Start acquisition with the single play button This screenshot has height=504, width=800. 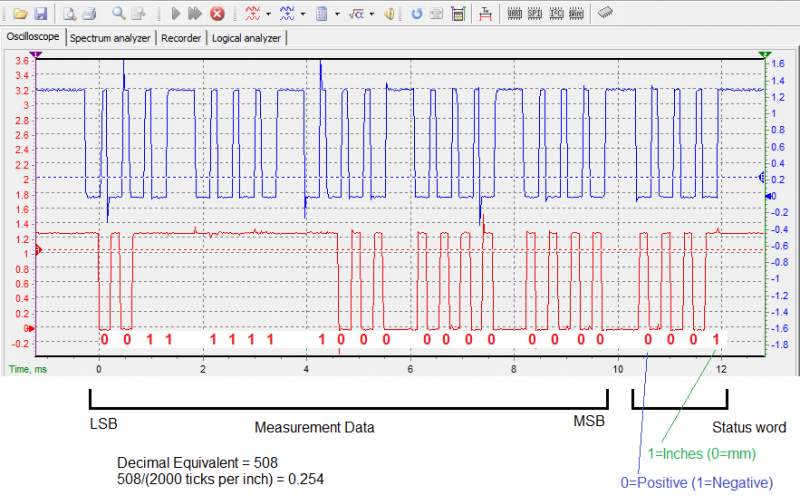175,14
